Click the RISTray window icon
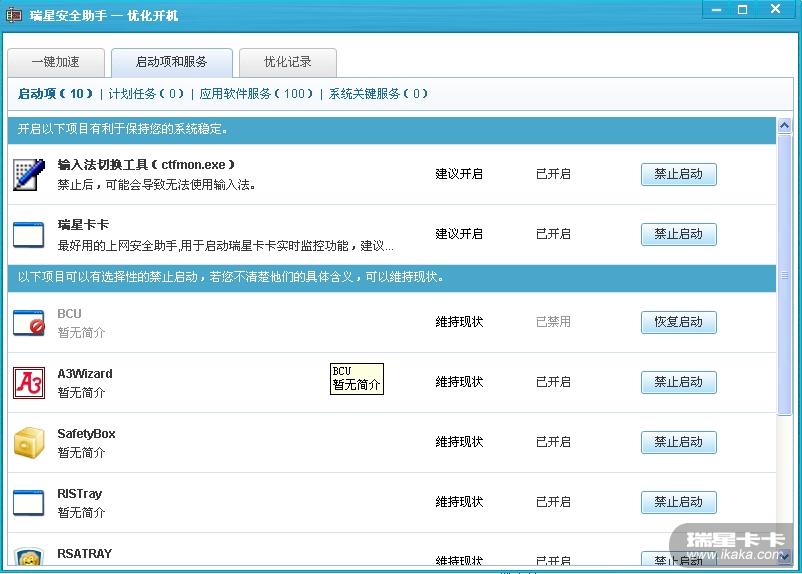Screen dimensions: 802x574 point(29,503)
